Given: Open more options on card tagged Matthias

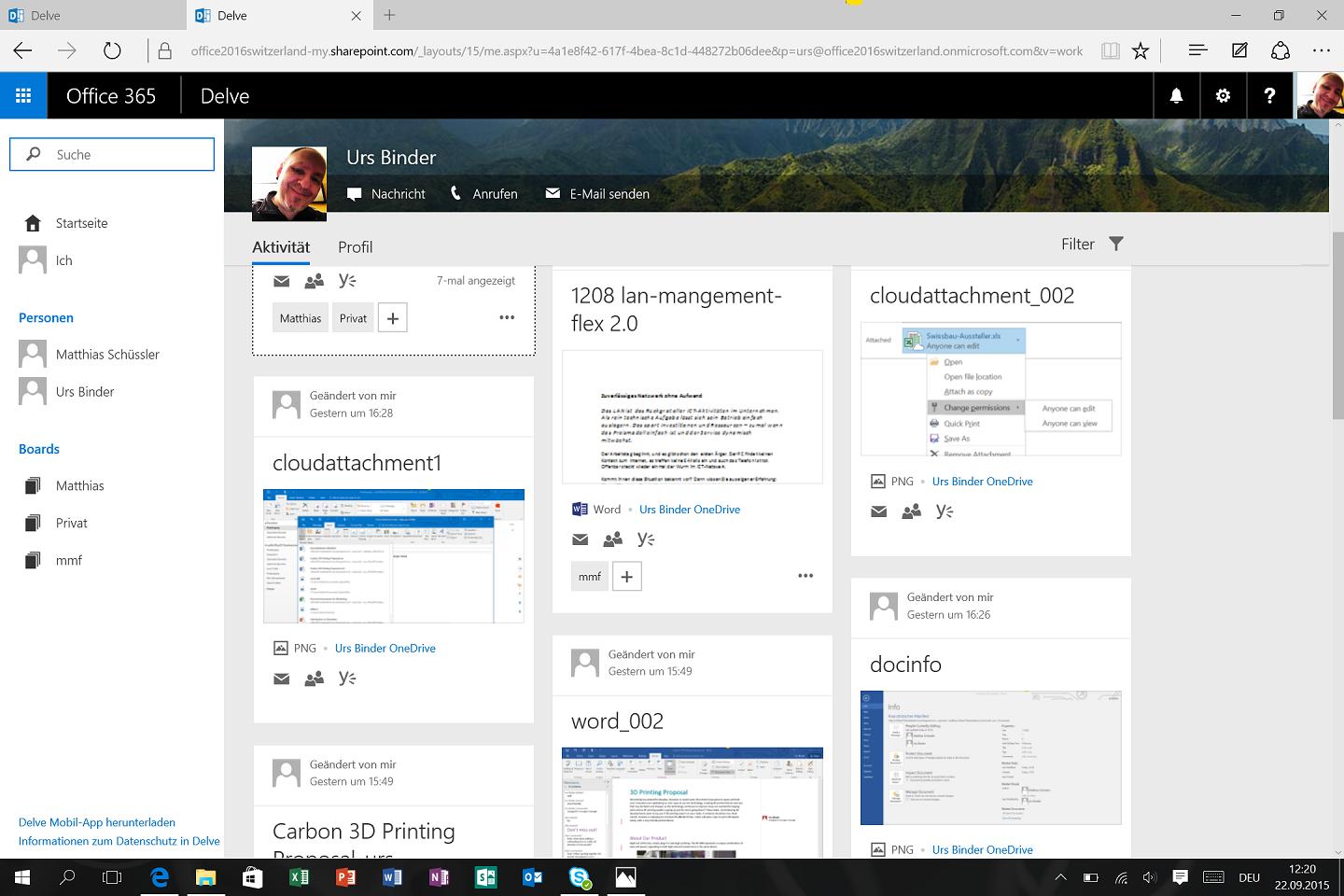Looking at the screenshot, I should (507, 317).
